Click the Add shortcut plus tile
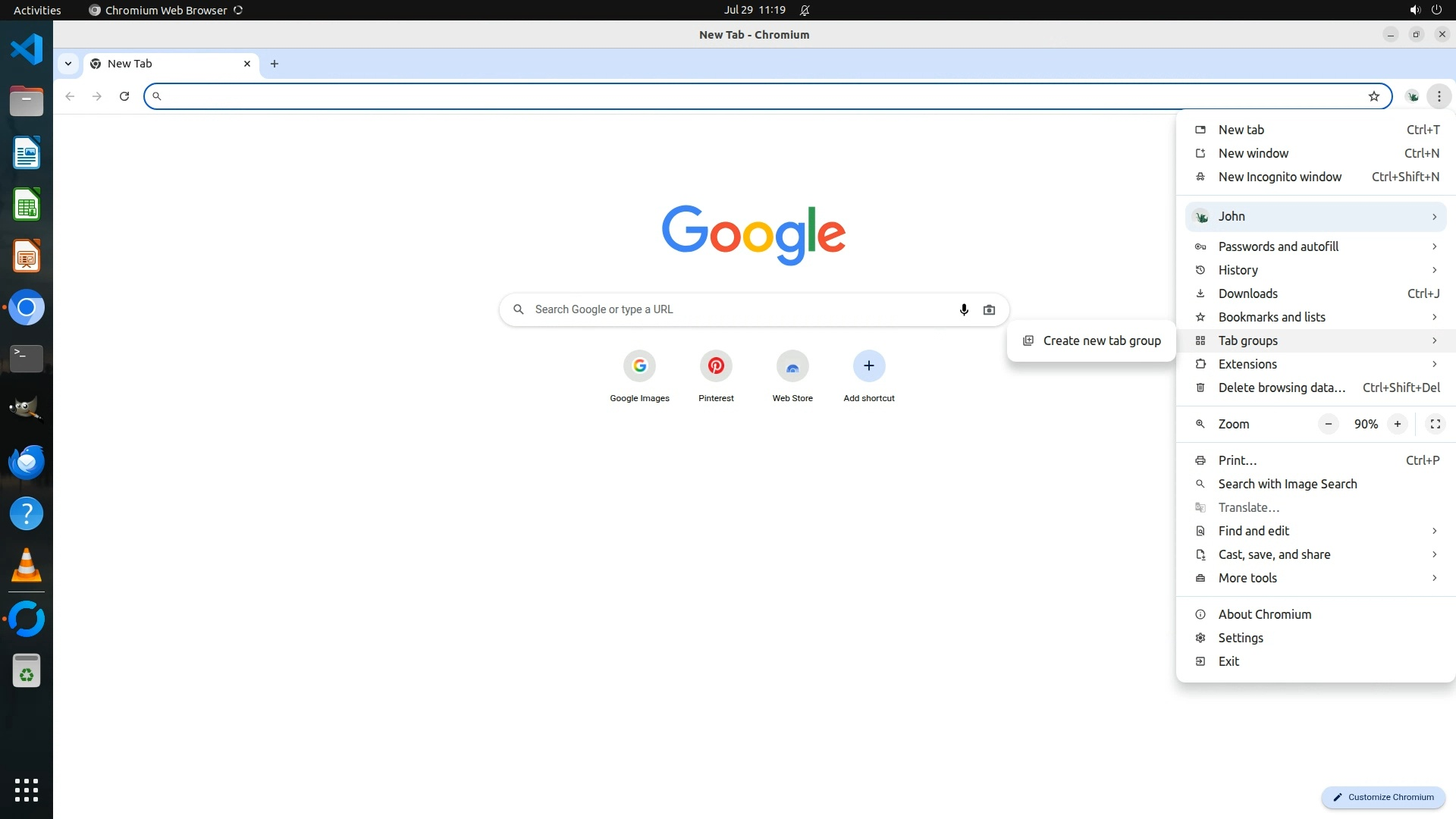Image resolution: width=1456 pixels, height=819 pixels. 869,366
